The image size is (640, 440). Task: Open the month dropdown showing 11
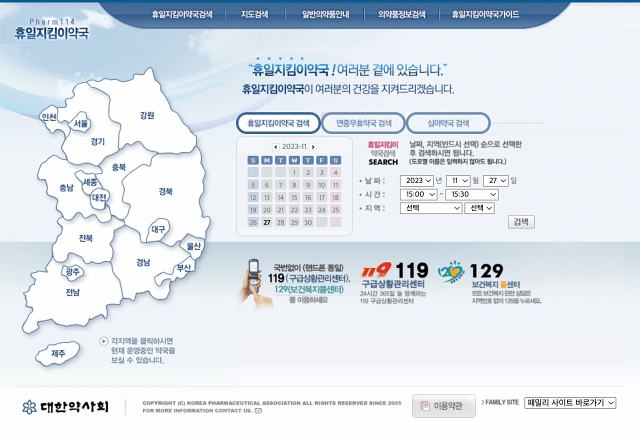pyautogui.click(x=458, y=181)
